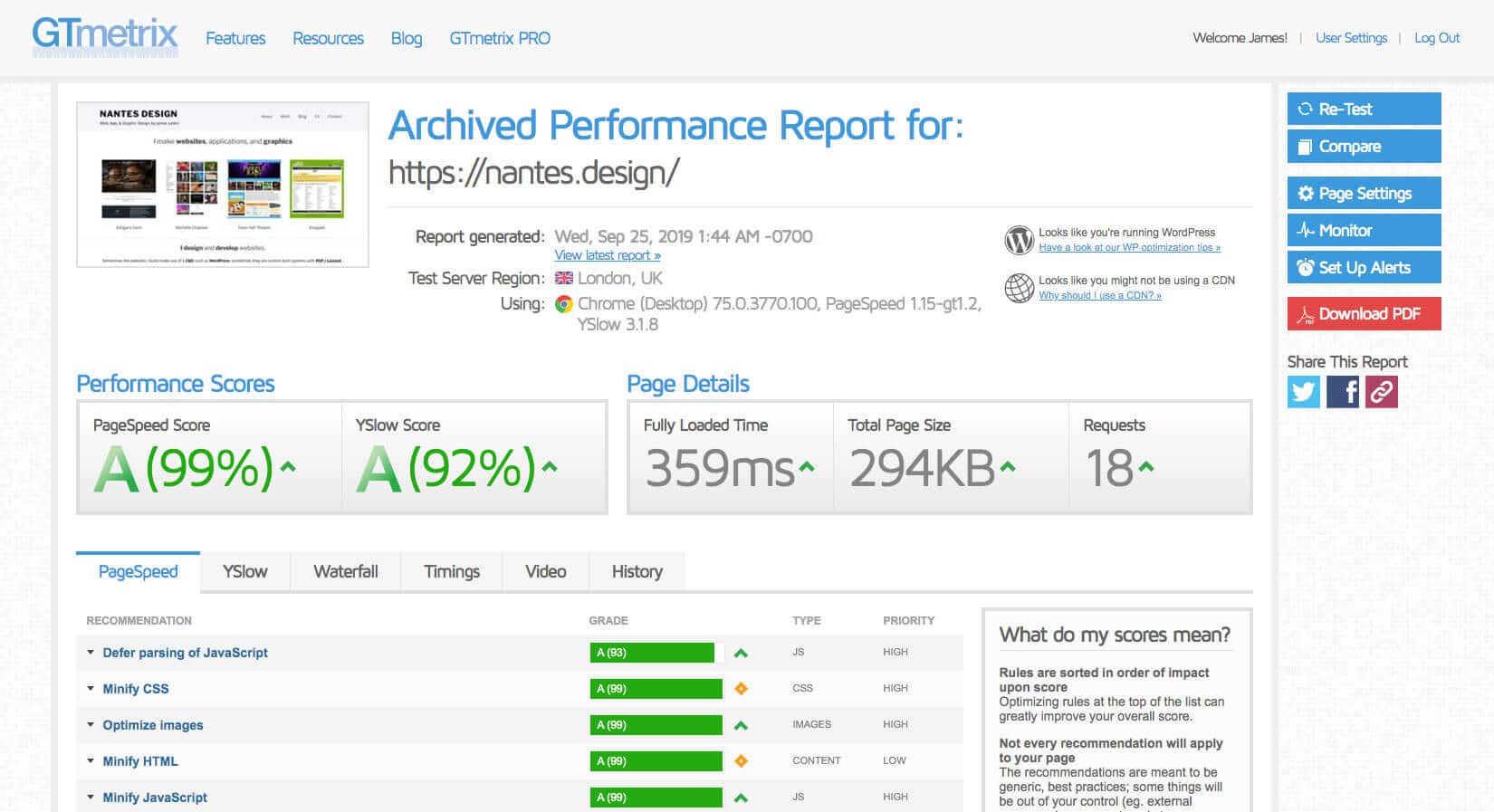This screenshot has height=812, width=1494.
Task: Show the History tab
Action: pyautogui.click(x=637, y=572)
